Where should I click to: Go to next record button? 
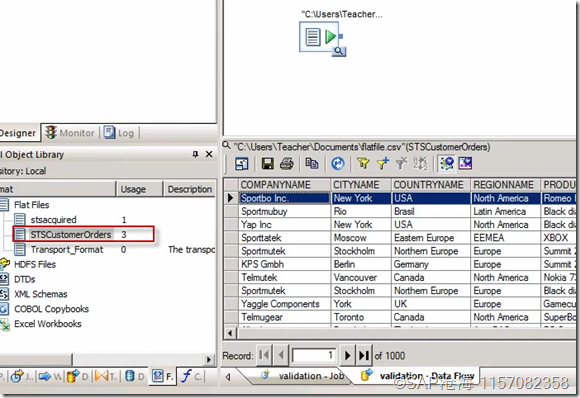[x=347, y=355]
